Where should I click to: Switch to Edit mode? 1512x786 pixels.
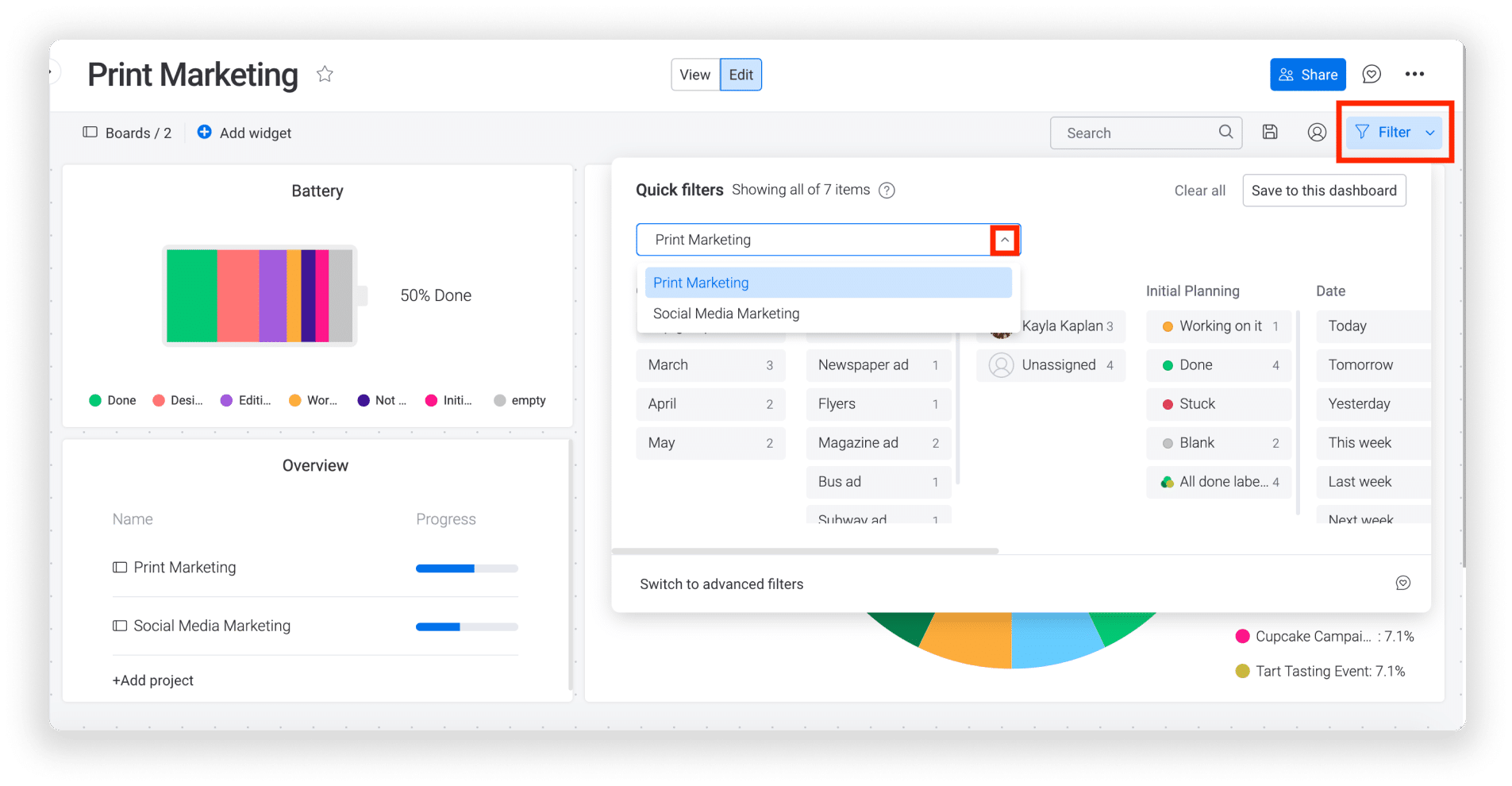[741, 75]
